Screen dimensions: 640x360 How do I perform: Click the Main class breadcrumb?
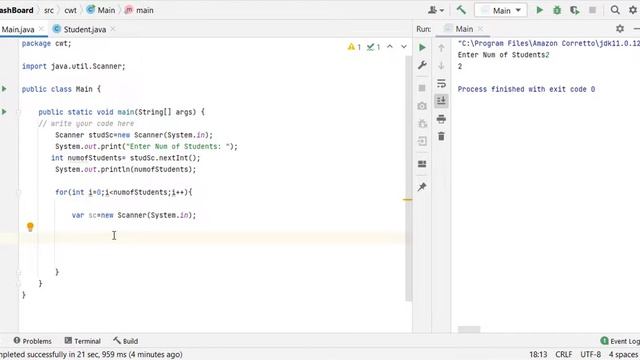point(101,10)
